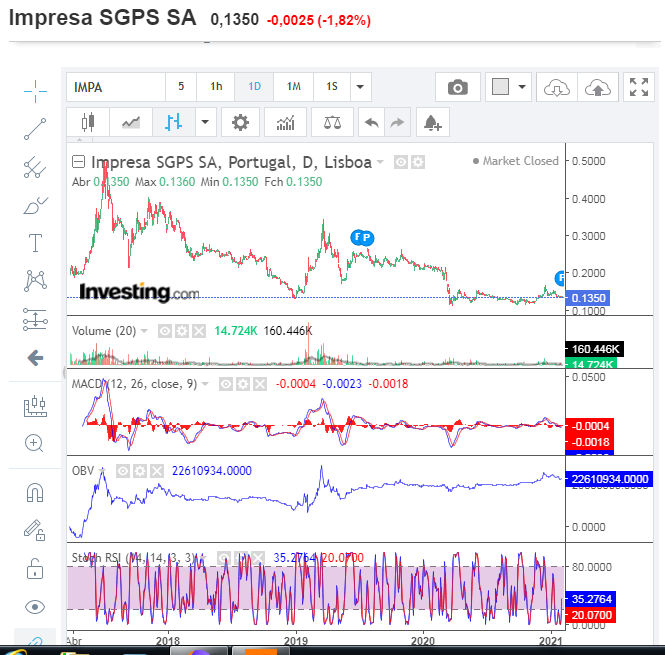Redo the last chart action

(x=397, y=122)
